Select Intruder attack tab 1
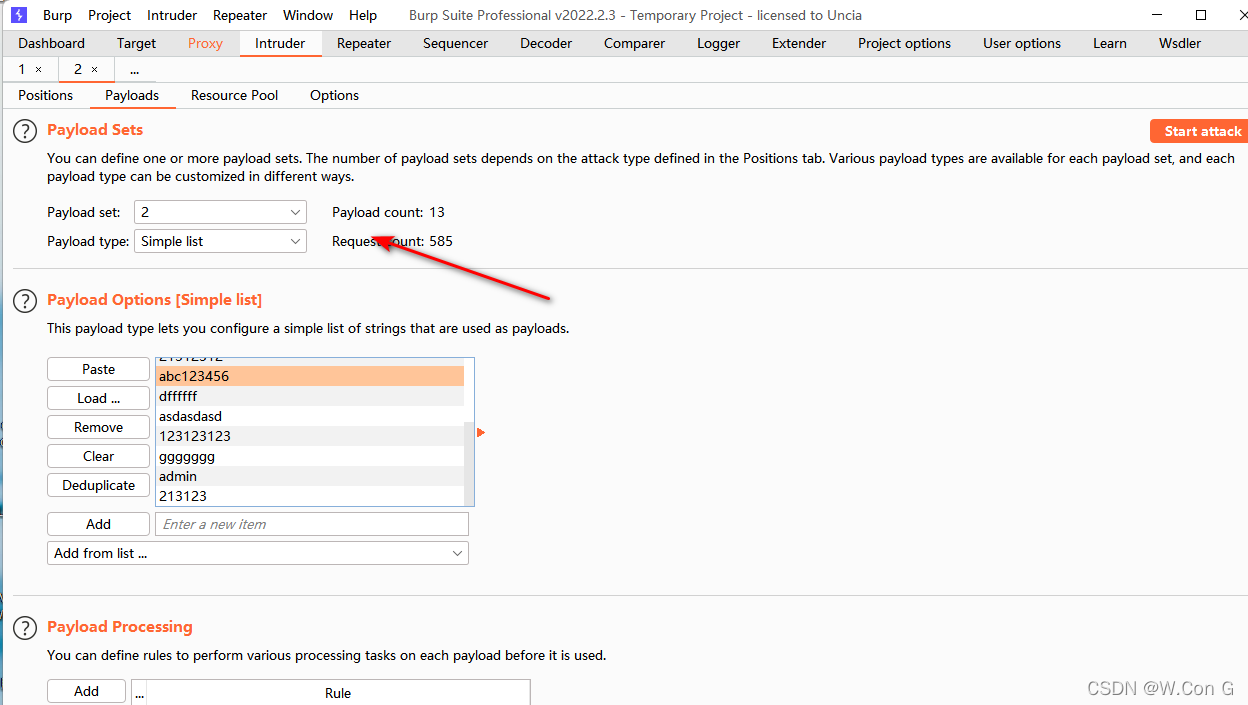The image size is (1248, 705). click(x=22, y=70)
